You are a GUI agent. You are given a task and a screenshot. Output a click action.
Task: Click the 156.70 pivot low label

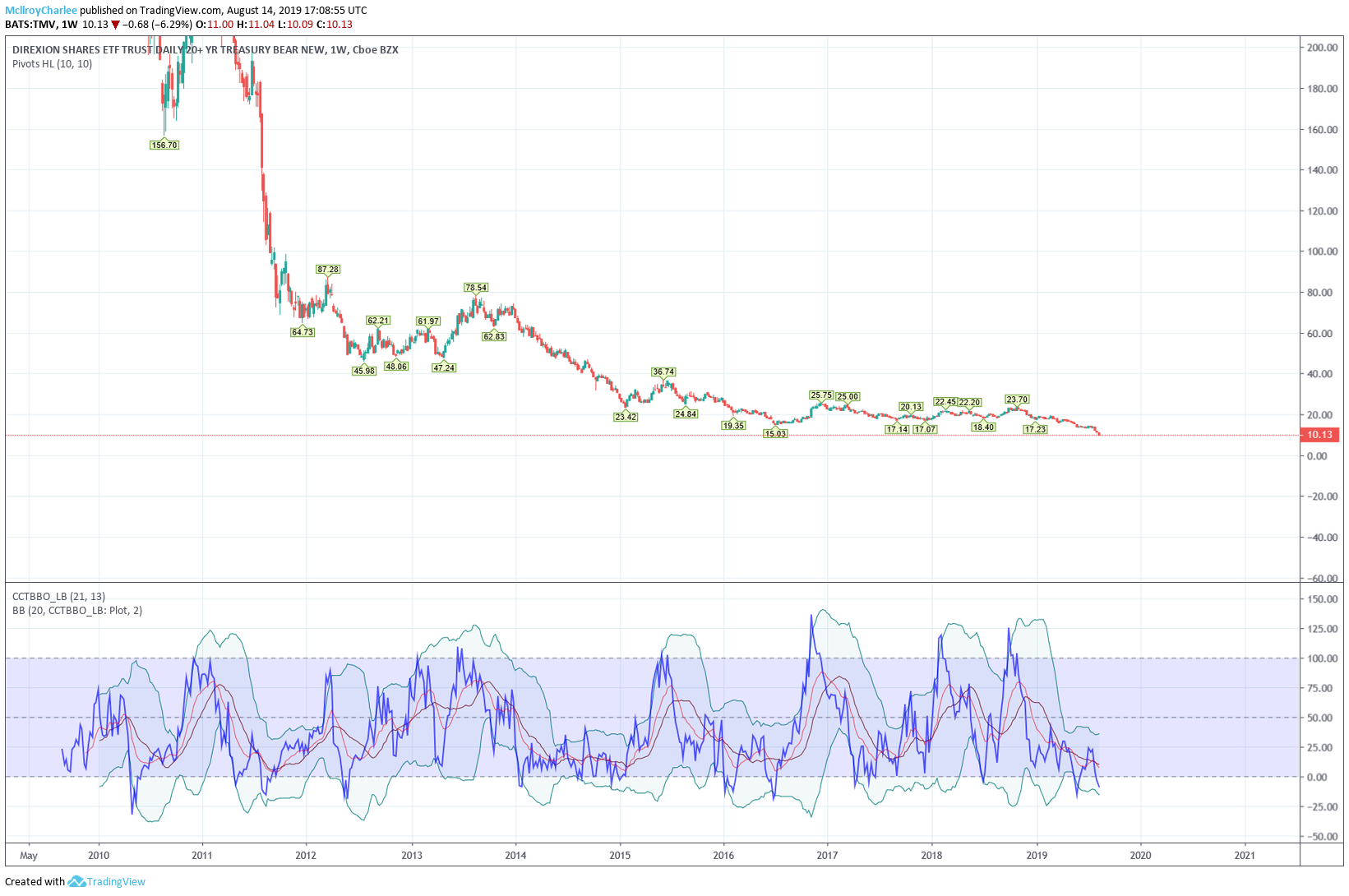[x=164, y=145]
